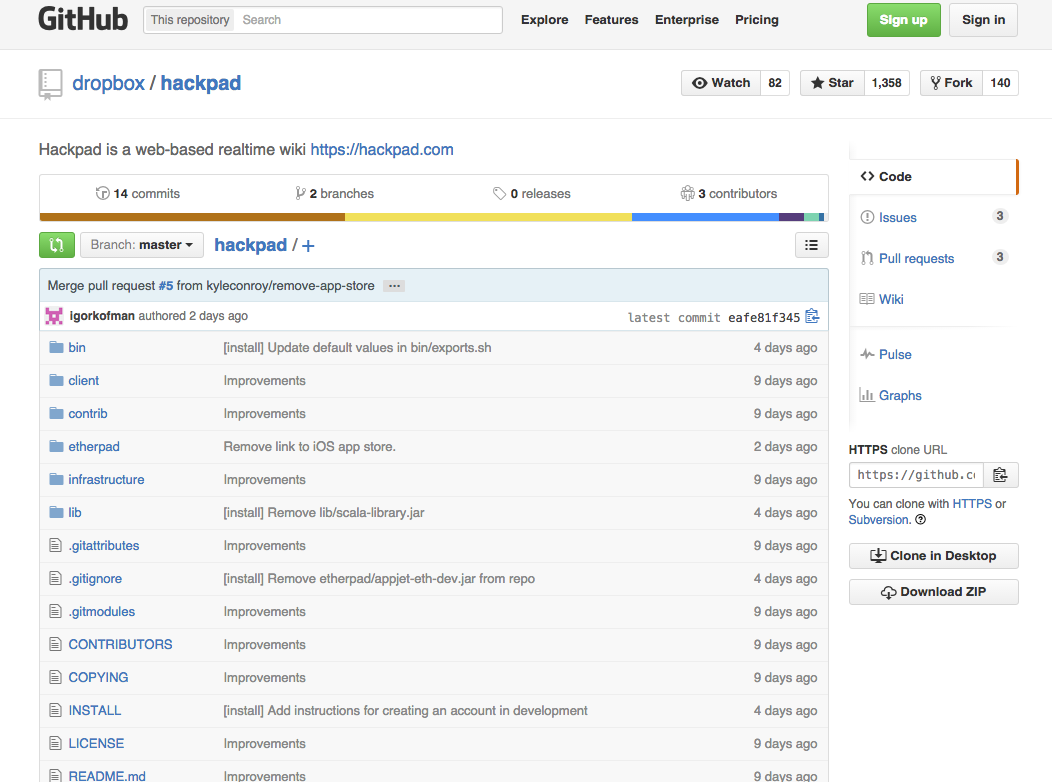Copy HTTPS clone URL with clipboard icon
Image resolution: width=1052 pixels, height=782 pixels.
(1000, 475)
